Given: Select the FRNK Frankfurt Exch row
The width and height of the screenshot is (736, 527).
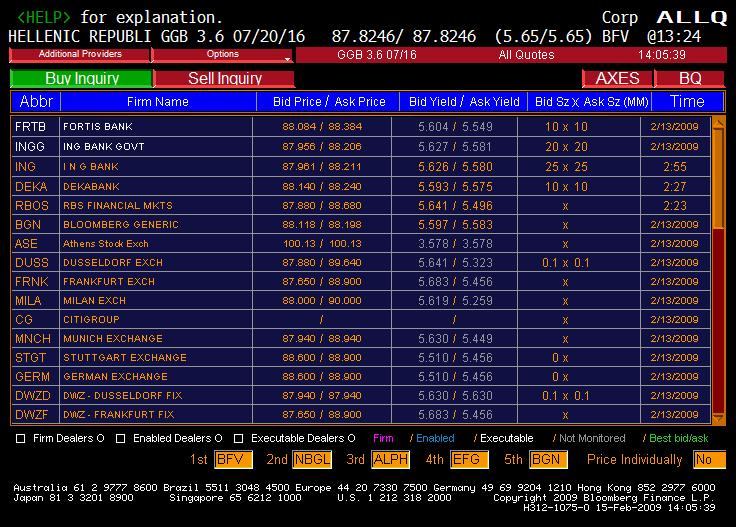Looking at the screenshot, I should click(x=361, y=282).
